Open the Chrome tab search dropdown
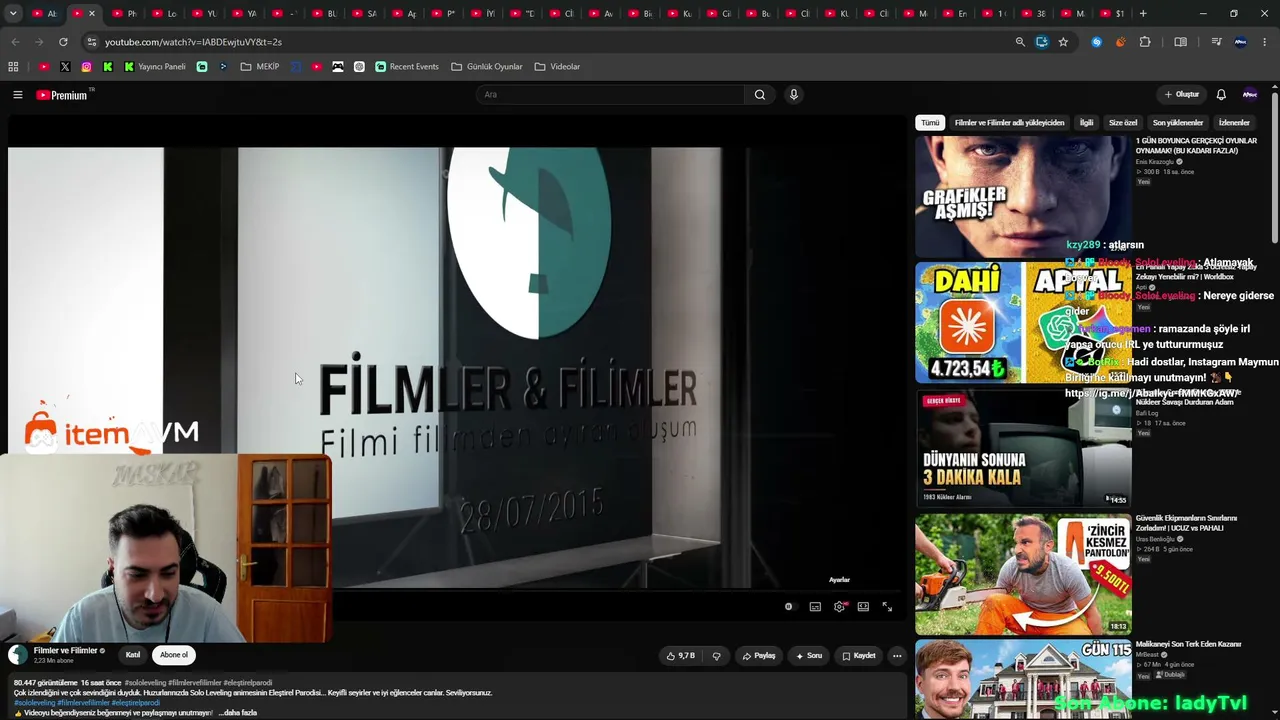Image resolution: width=1280 pixels, height=720 pixels. (13, 14)
